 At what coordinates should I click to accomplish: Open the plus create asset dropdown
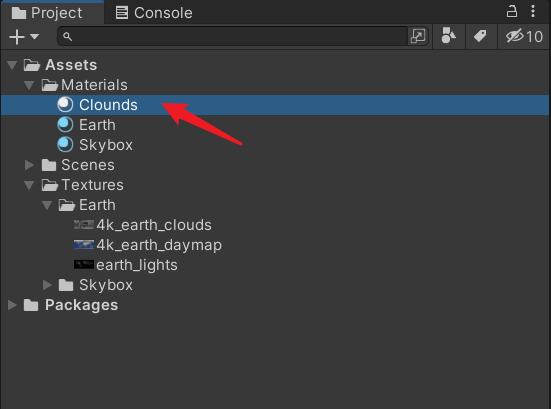click(24, 37)
